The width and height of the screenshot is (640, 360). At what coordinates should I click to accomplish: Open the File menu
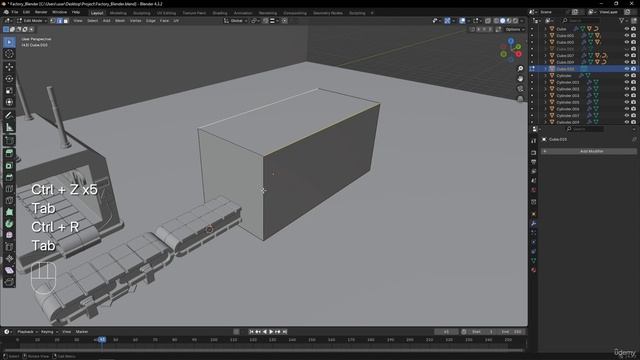click(x=15, y=12)
